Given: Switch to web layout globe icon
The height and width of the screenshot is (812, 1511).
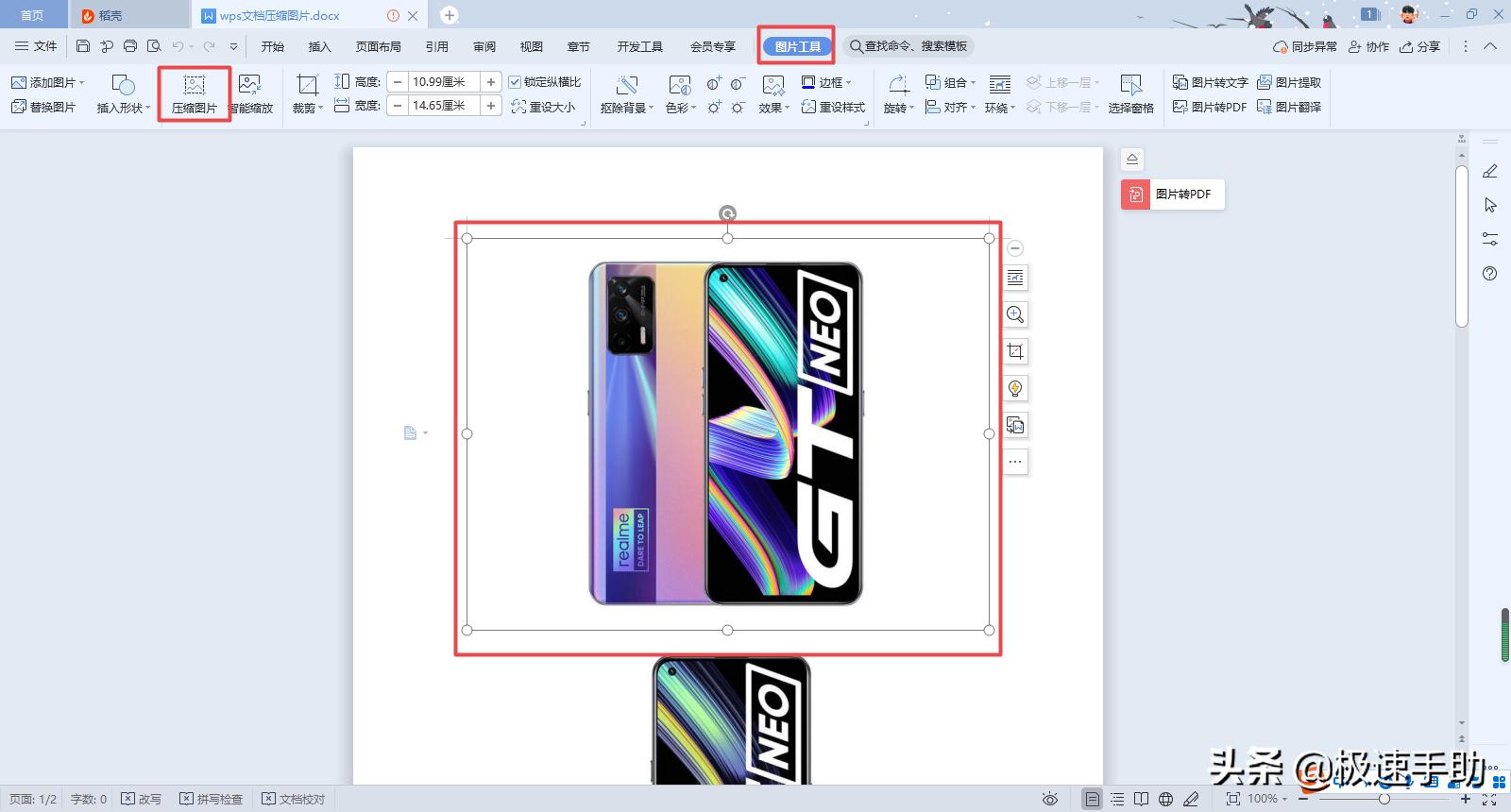Looking at the screenshot, I should tap(1166, 799).
